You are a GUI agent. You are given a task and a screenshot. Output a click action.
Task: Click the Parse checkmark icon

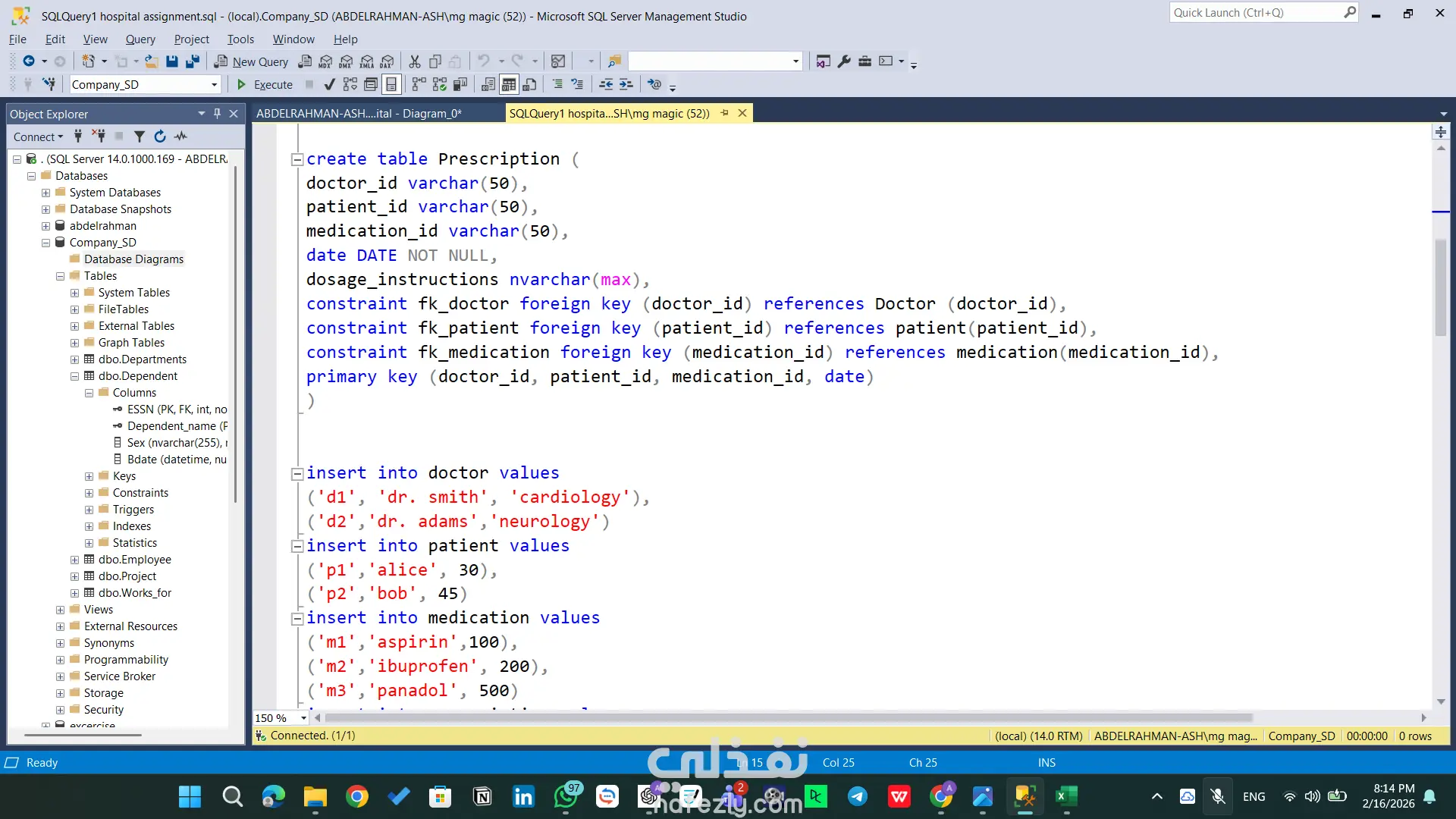(x=329, y=84)
